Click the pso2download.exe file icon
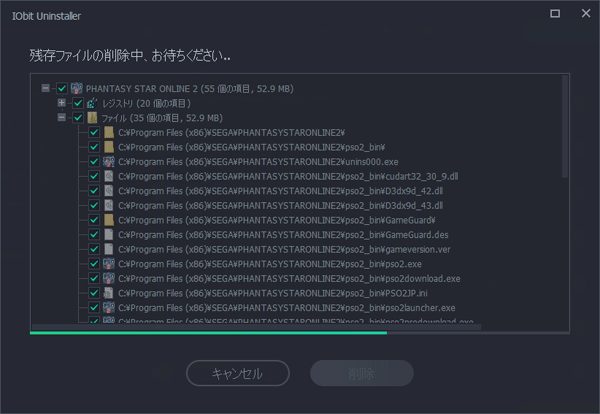 pos(109,278)
